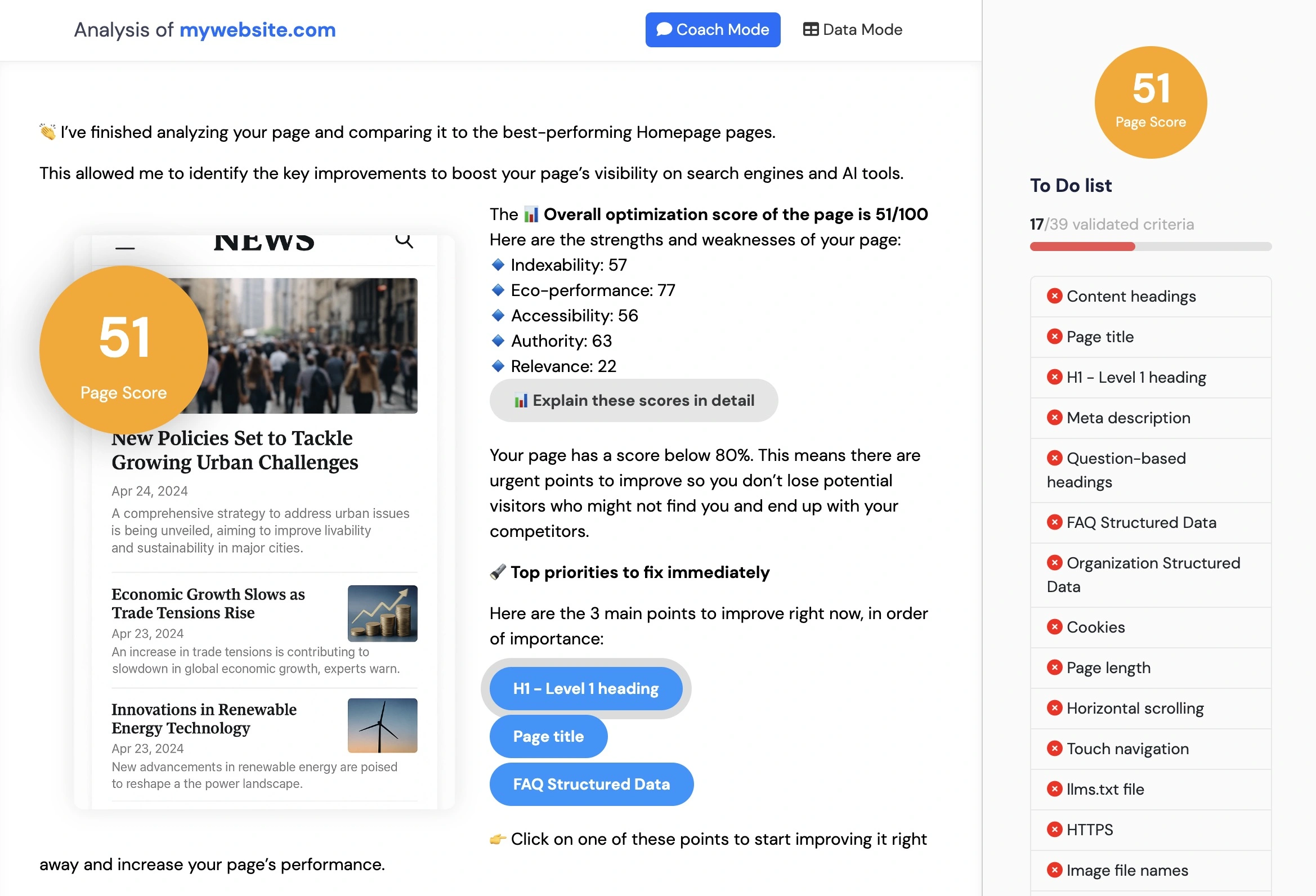Click the red X icon beside Image file names

(x=1054, y=870)
